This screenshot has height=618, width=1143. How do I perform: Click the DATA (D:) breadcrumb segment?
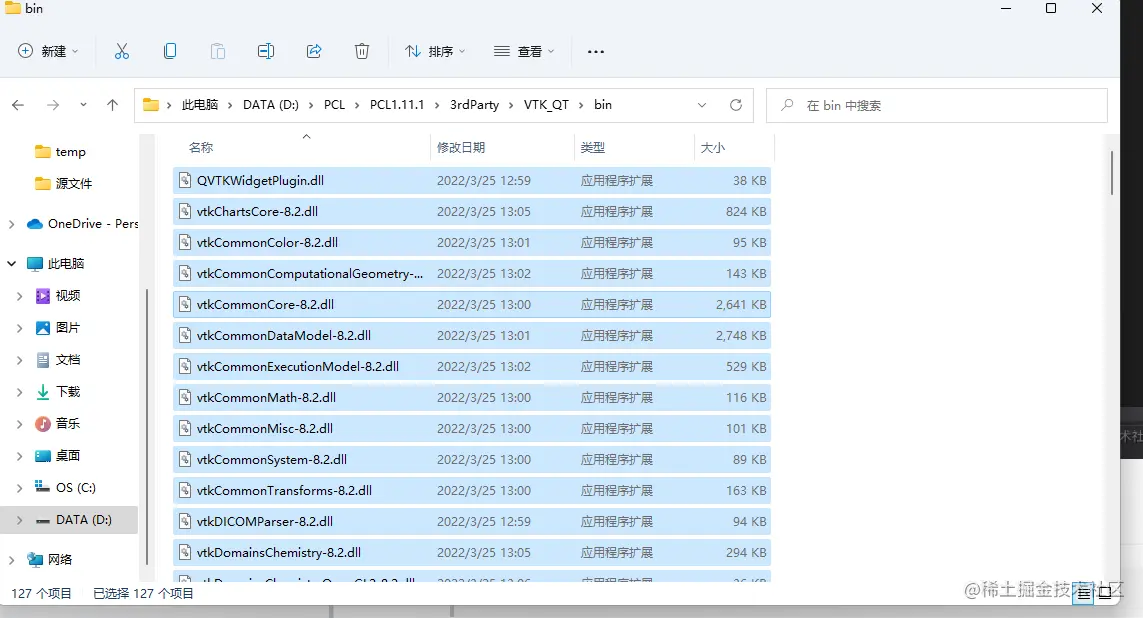click(270, 105)
